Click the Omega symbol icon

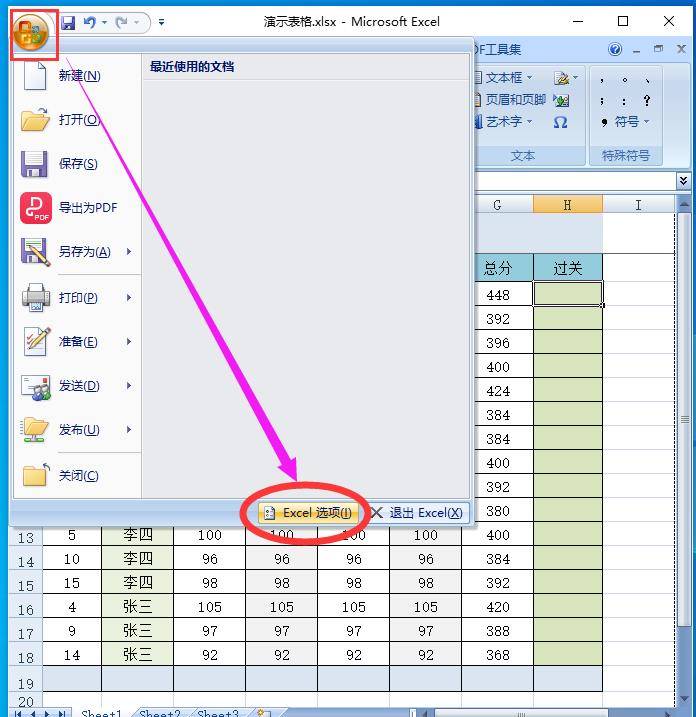(x=561, y=122)
